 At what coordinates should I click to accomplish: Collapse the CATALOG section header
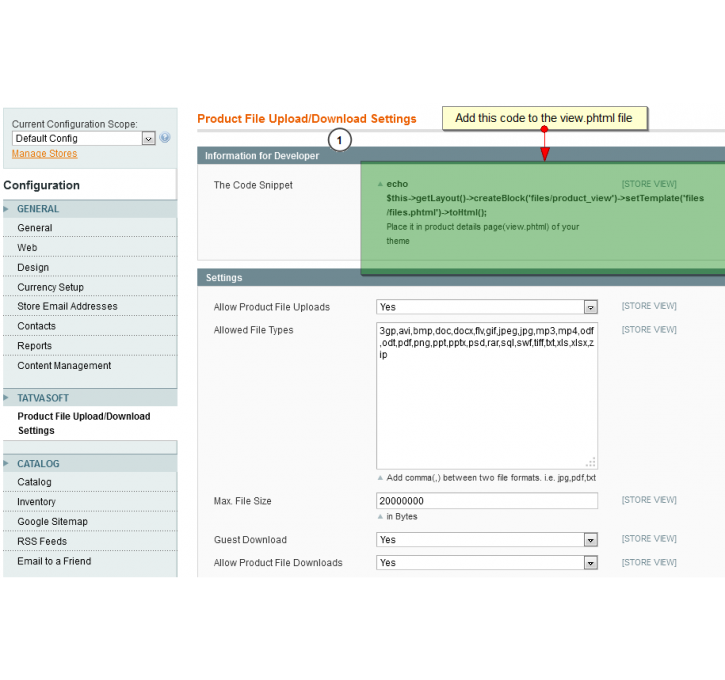click(90, 464)
